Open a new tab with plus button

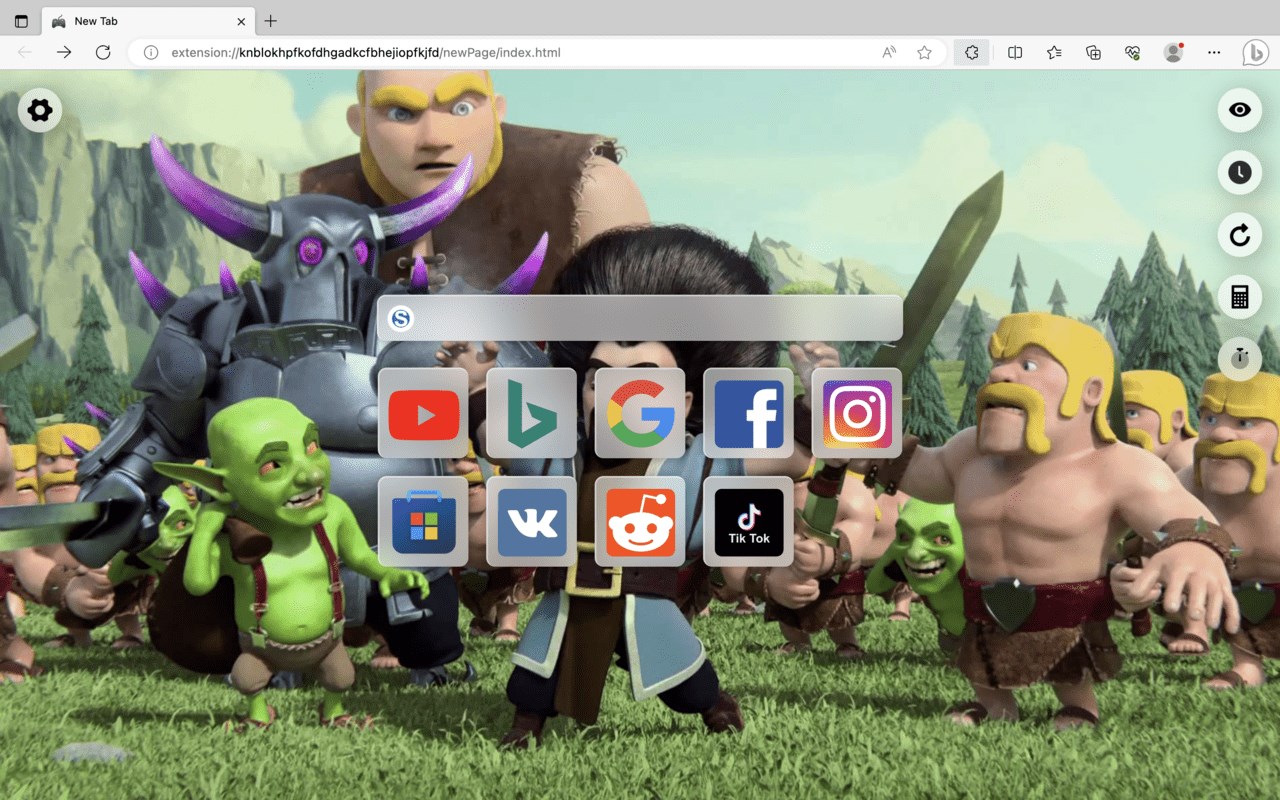point(271,21)
